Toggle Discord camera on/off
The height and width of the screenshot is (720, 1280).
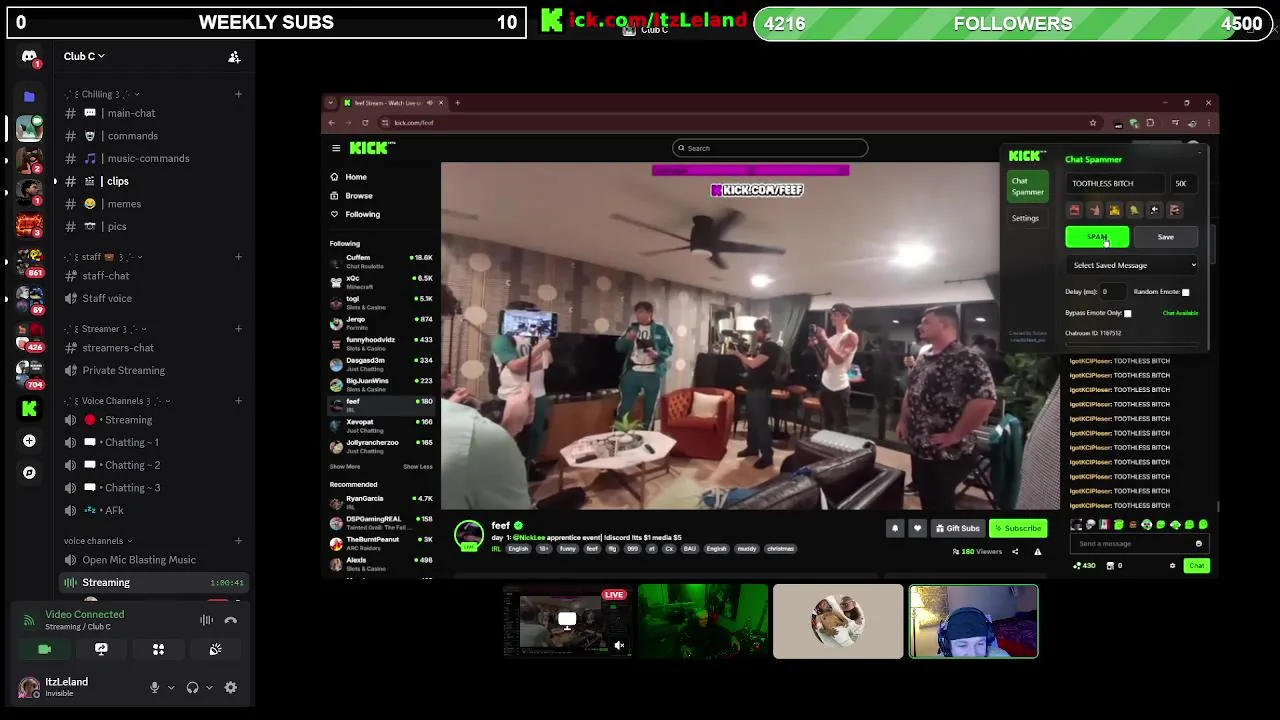(44, 649)
